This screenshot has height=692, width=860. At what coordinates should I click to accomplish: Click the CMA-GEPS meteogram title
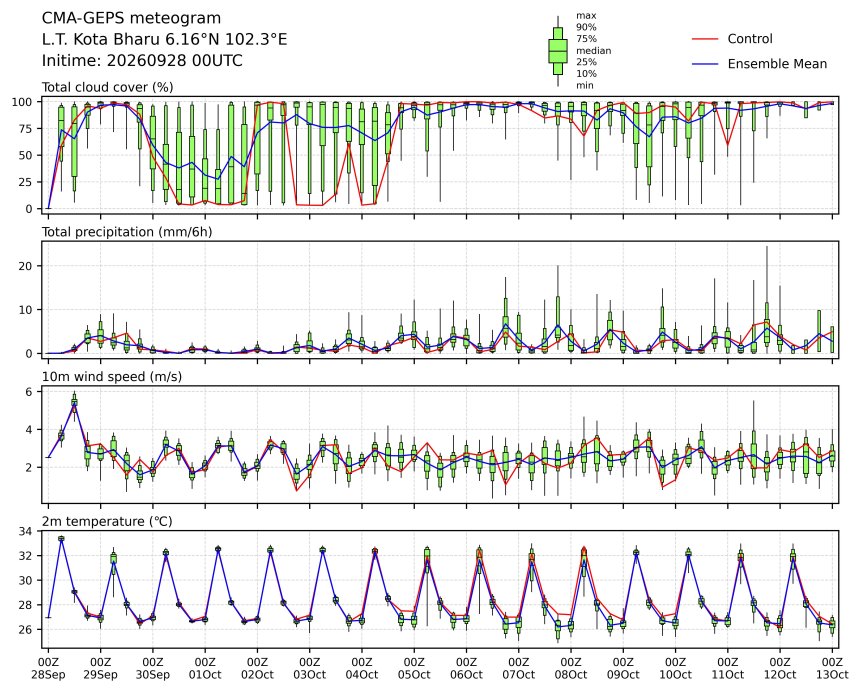pyautogui.click(x=132, y=18)
